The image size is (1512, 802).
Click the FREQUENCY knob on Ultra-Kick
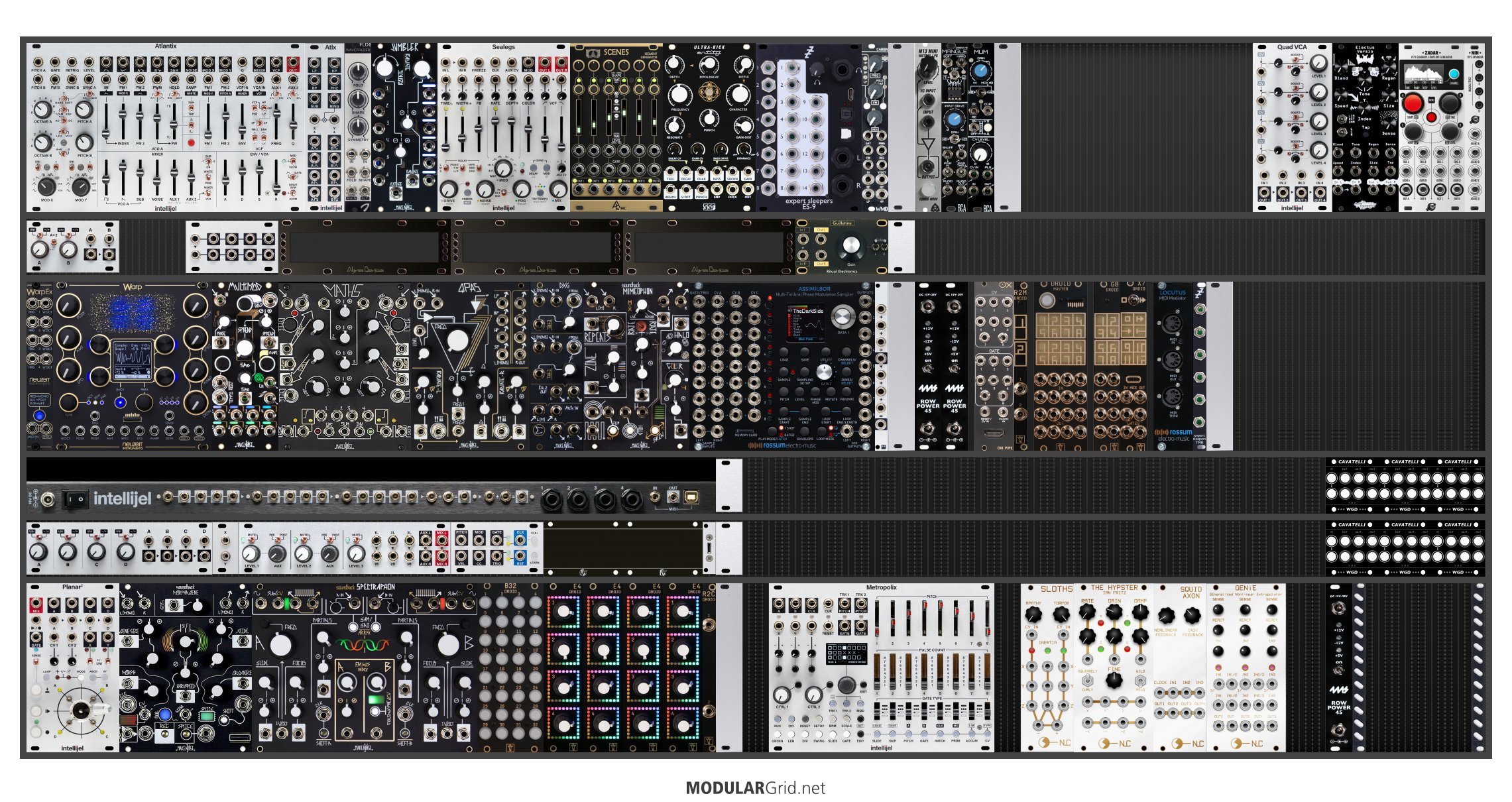click(680, 95)
